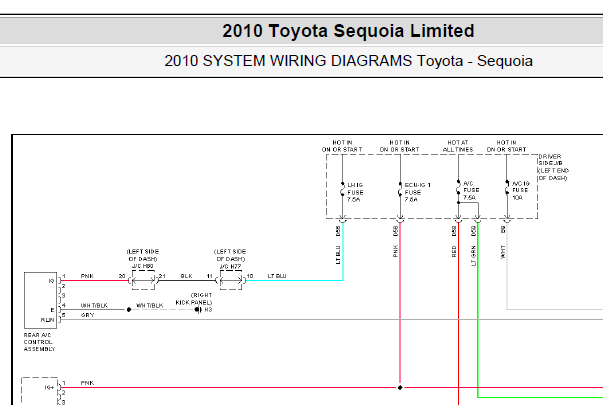This screenshot has height=405, width=603.
Task: Click the "J/C H80" junction connector label
Action: click(143, 266)
